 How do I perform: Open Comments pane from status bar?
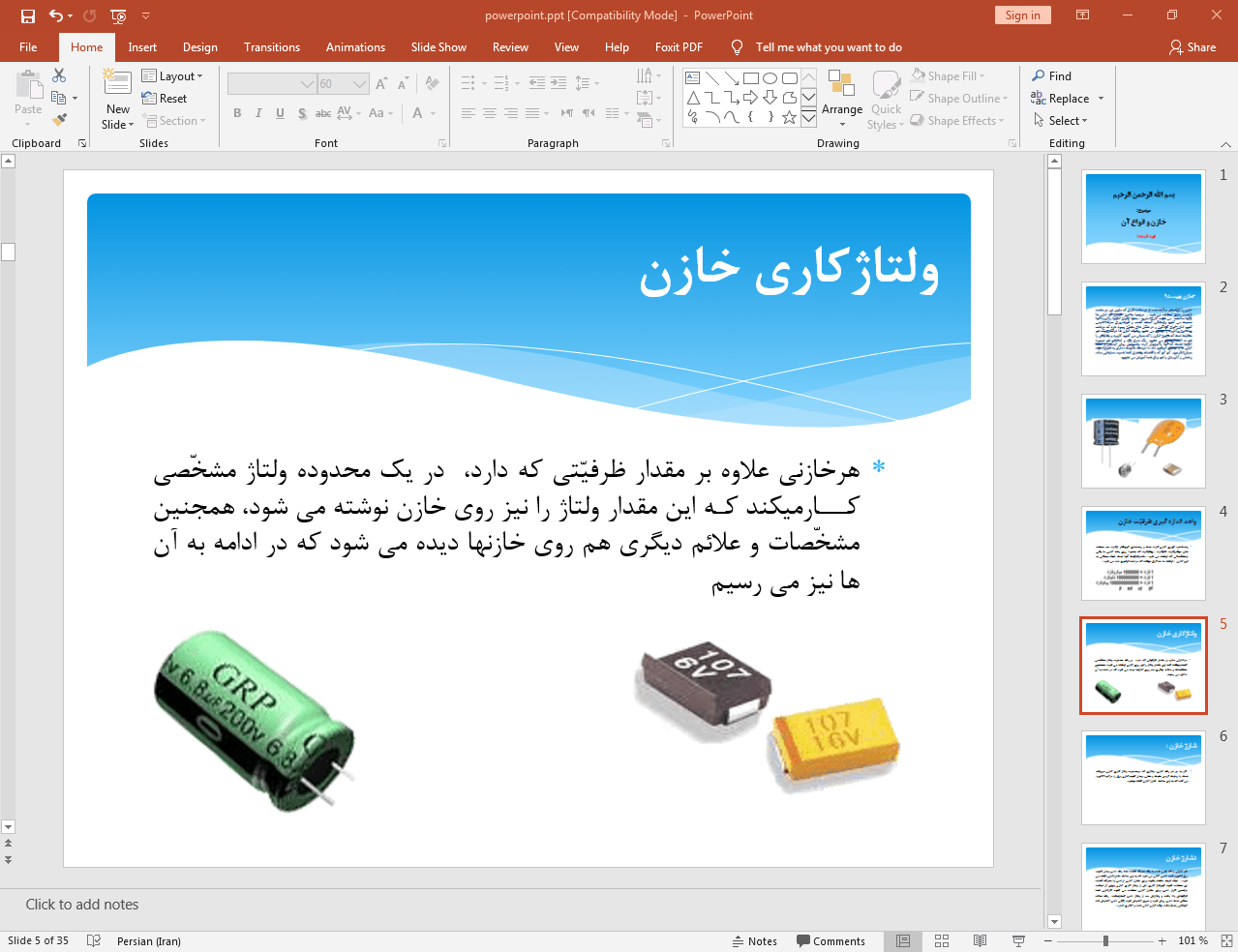point(830,940)
